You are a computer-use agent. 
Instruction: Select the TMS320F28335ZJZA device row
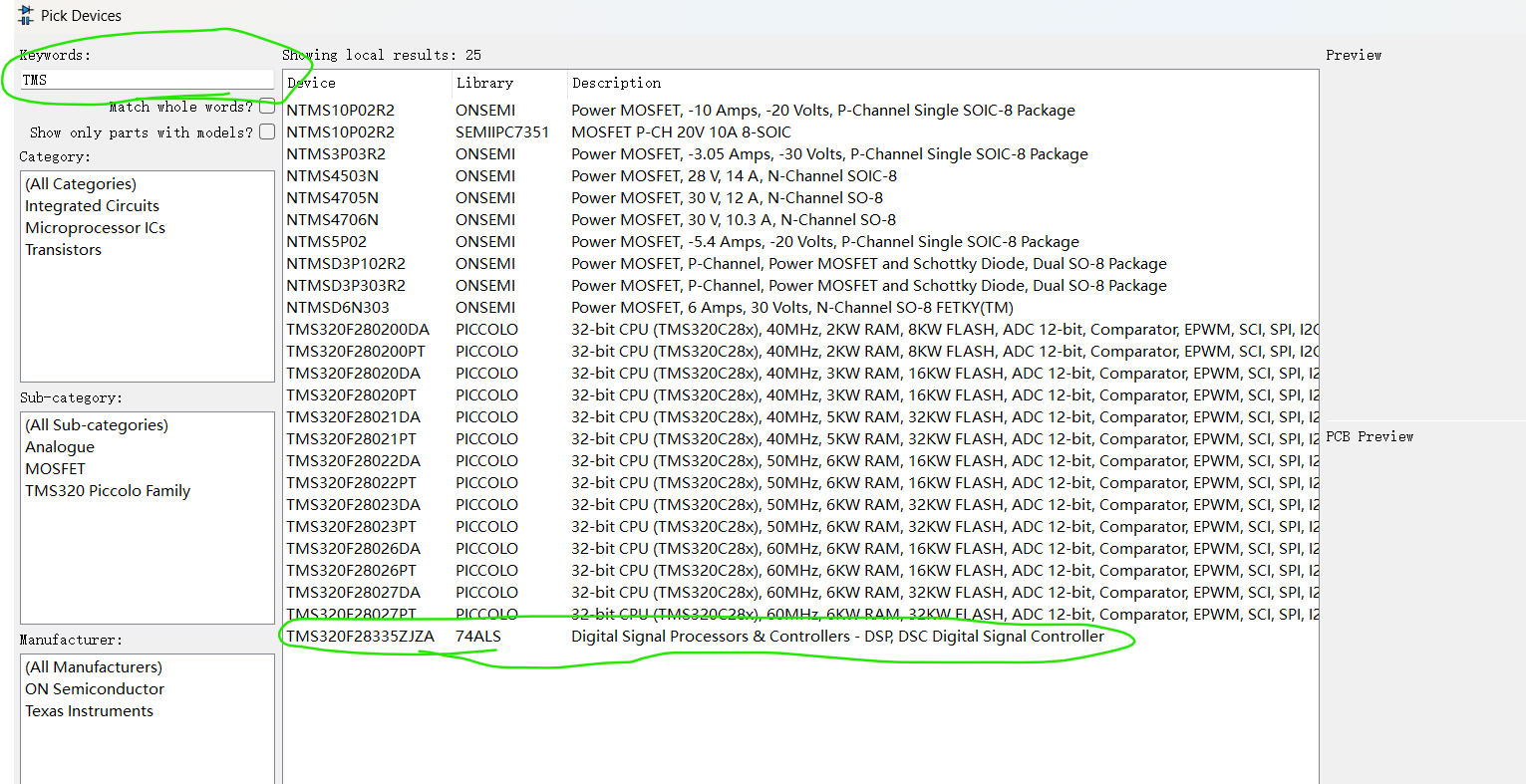coord(800,637)
